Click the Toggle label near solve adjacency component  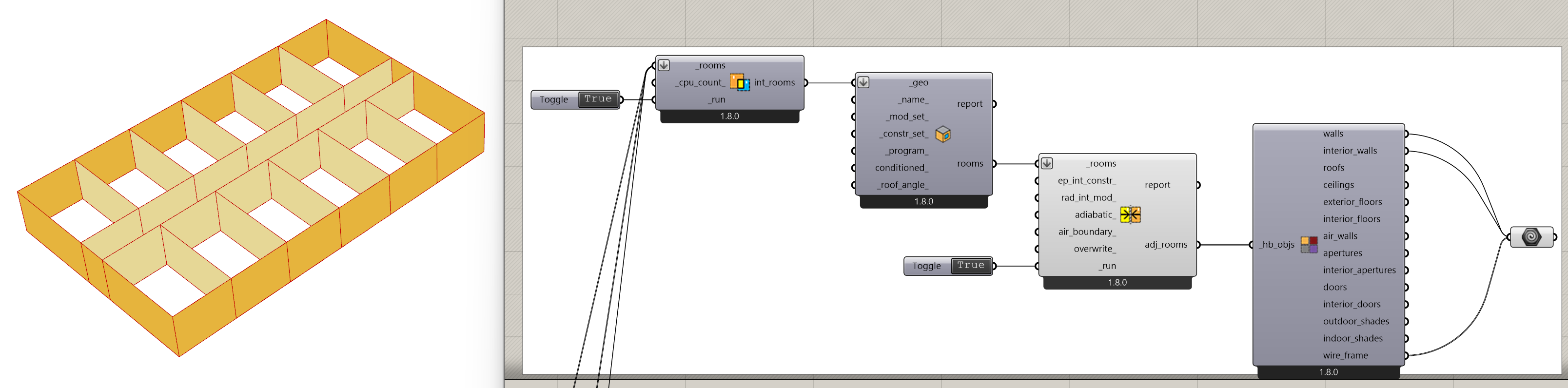[926, 266]
